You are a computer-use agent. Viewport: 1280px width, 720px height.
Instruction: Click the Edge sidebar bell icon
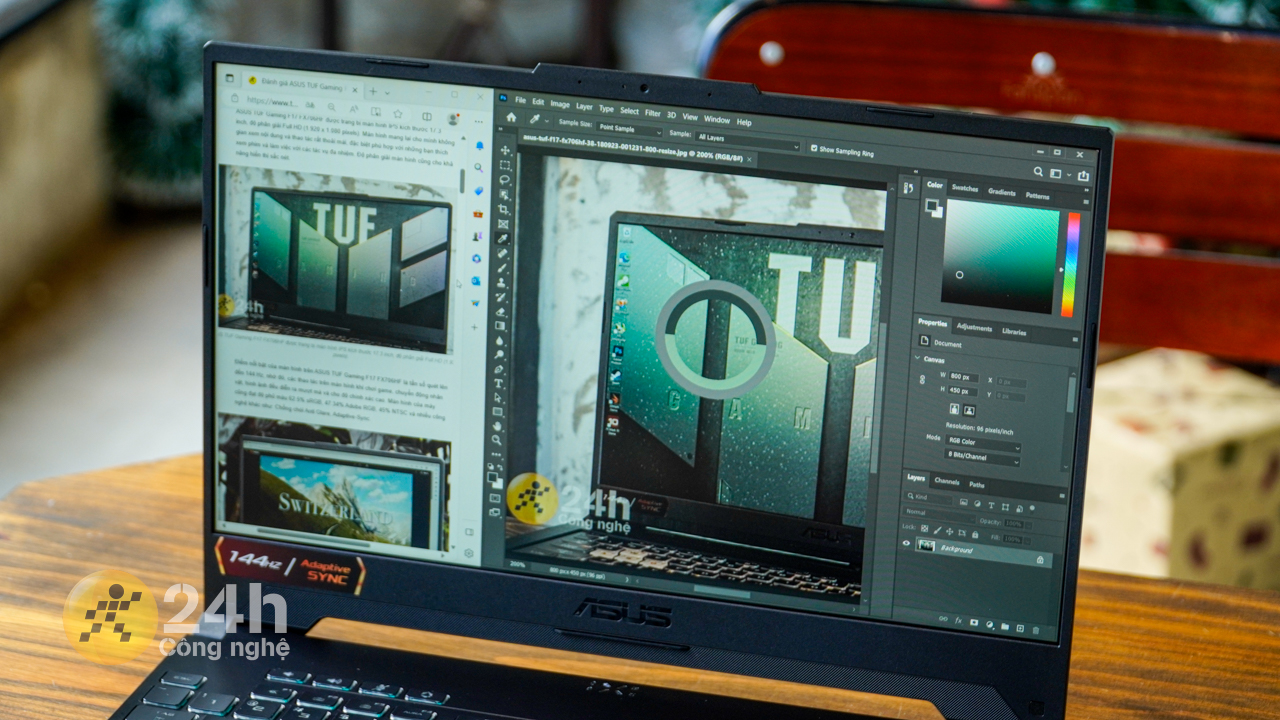point(479,146)
